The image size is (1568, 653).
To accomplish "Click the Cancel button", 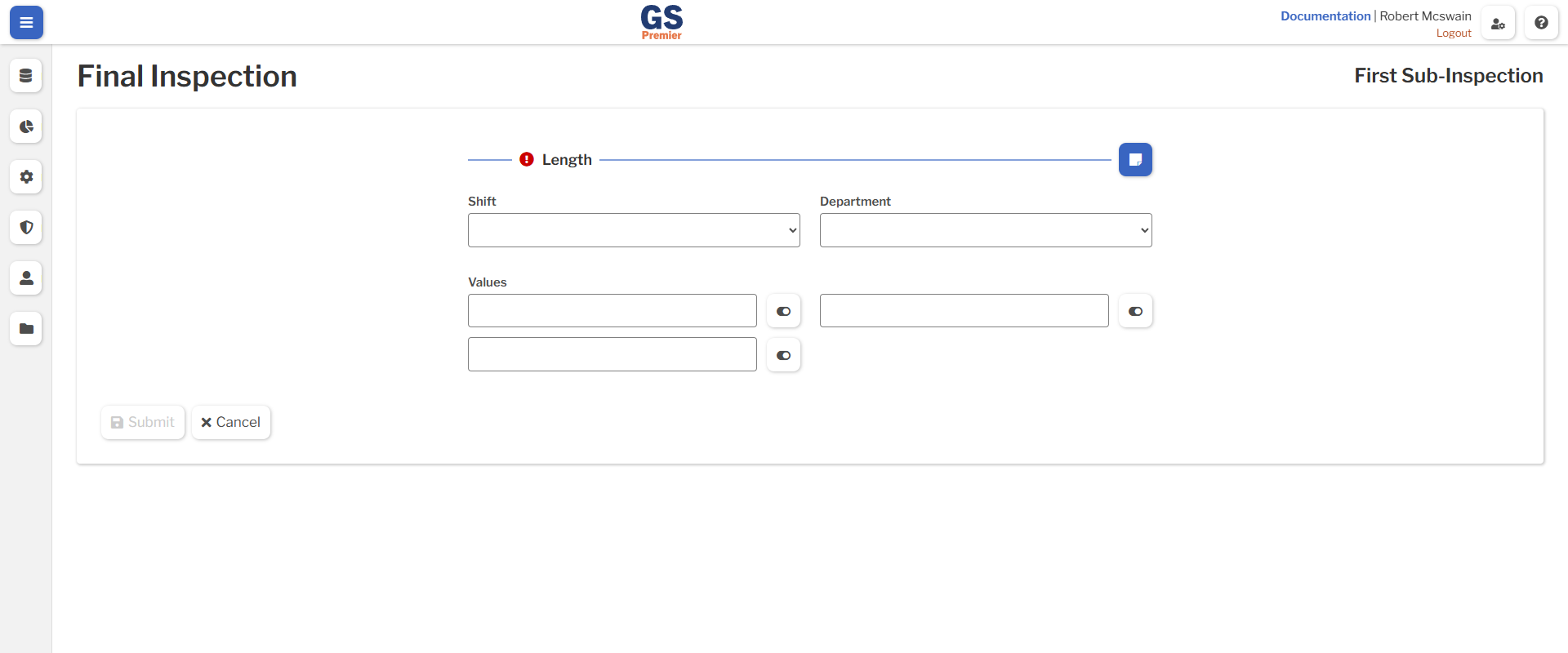I will pyautogui.click(x=231, y=422).
